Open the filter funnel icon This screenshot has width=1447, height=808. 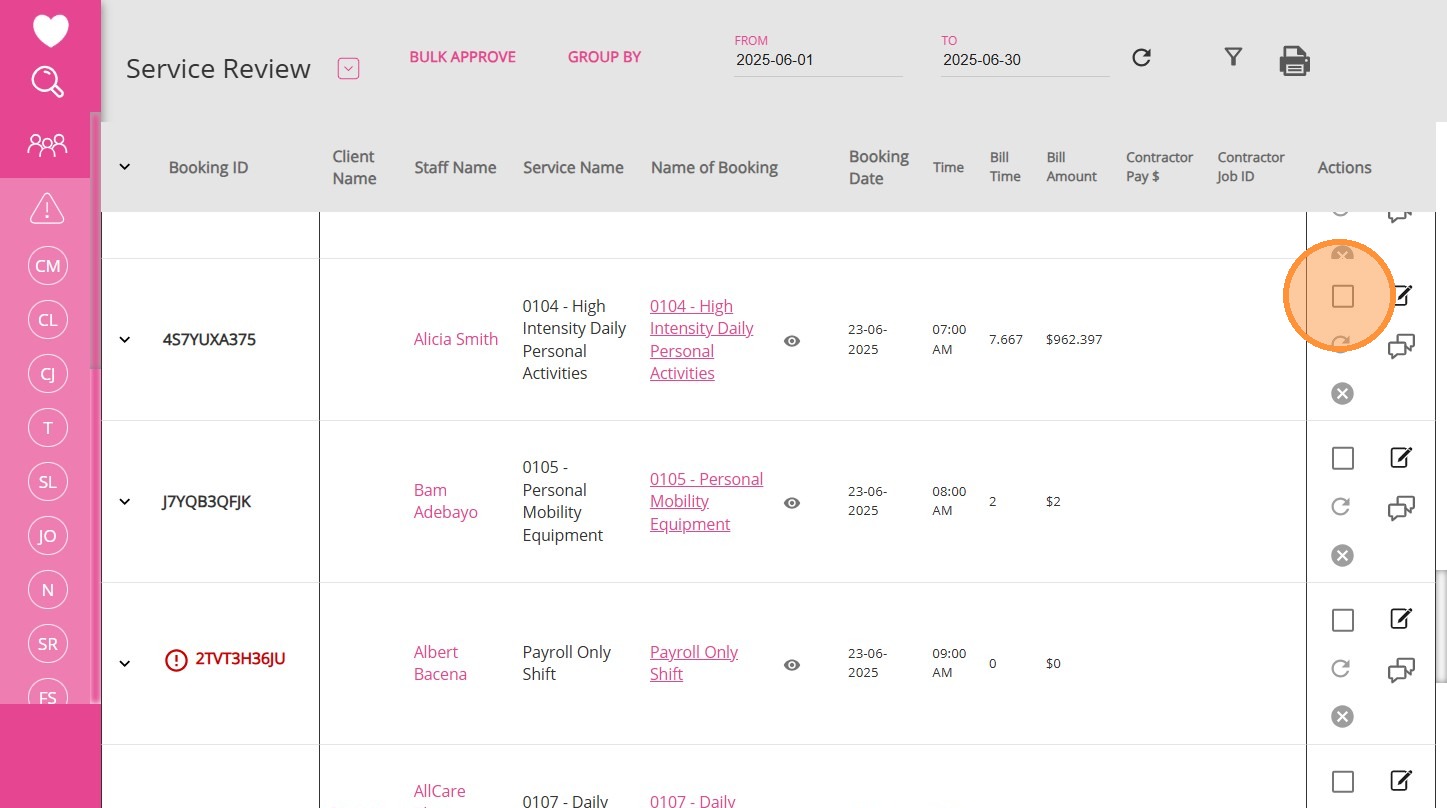click(x=1233, y=57)
